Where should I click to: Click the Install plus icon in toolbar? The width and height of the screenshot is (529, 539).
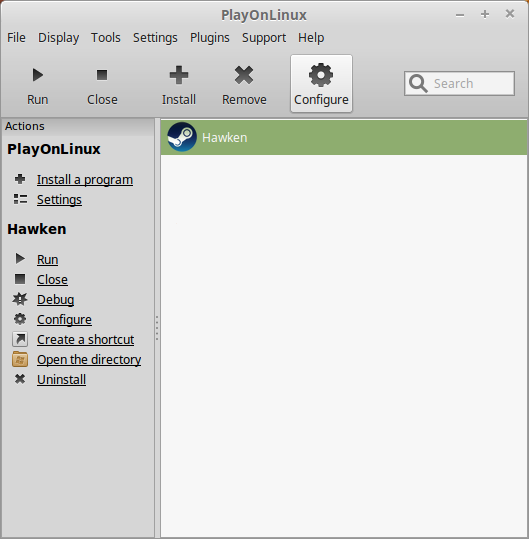click(179, 75)
